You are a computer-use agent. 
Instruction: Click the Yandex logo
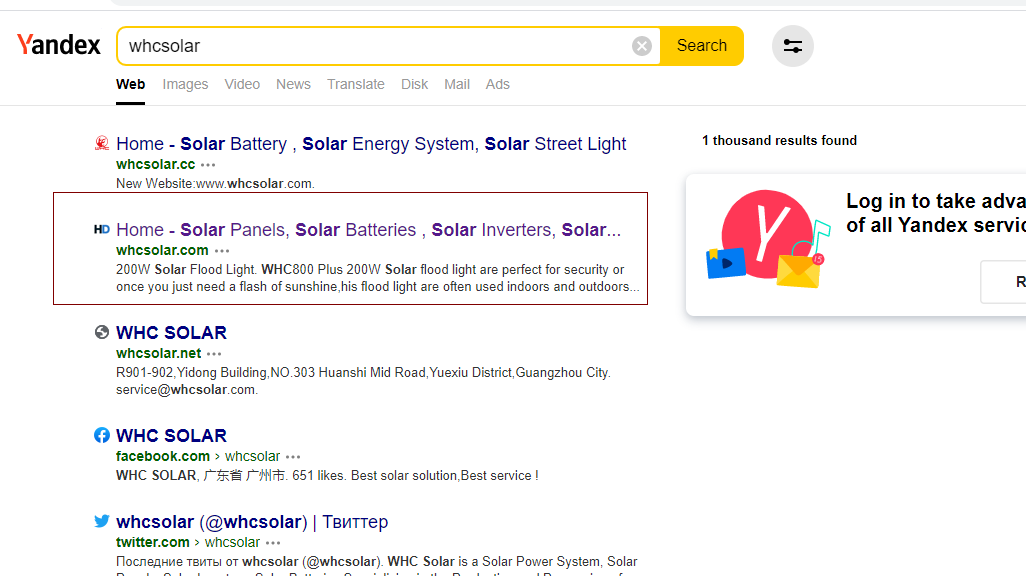(x=59, y=45)
